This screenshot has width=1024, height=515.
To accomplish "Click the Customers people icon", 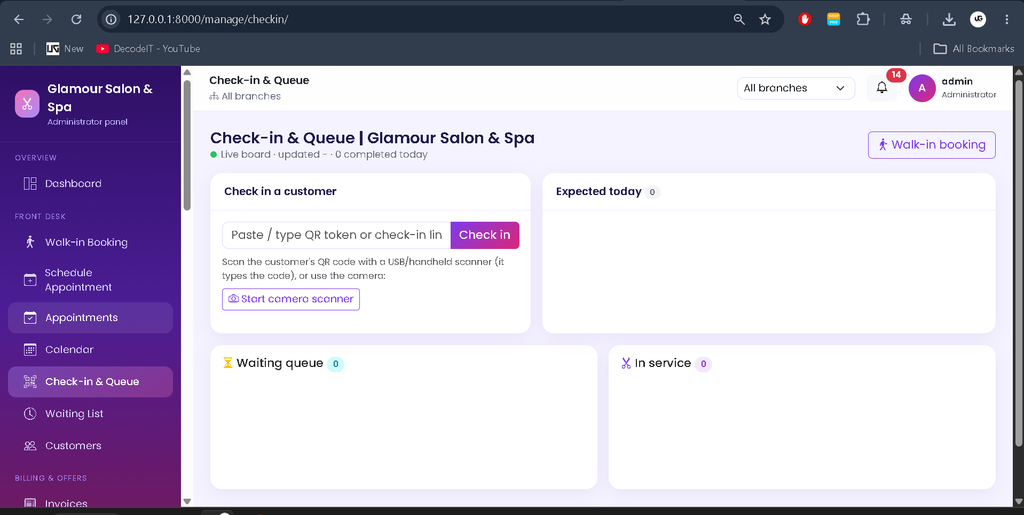I will 30,446.
